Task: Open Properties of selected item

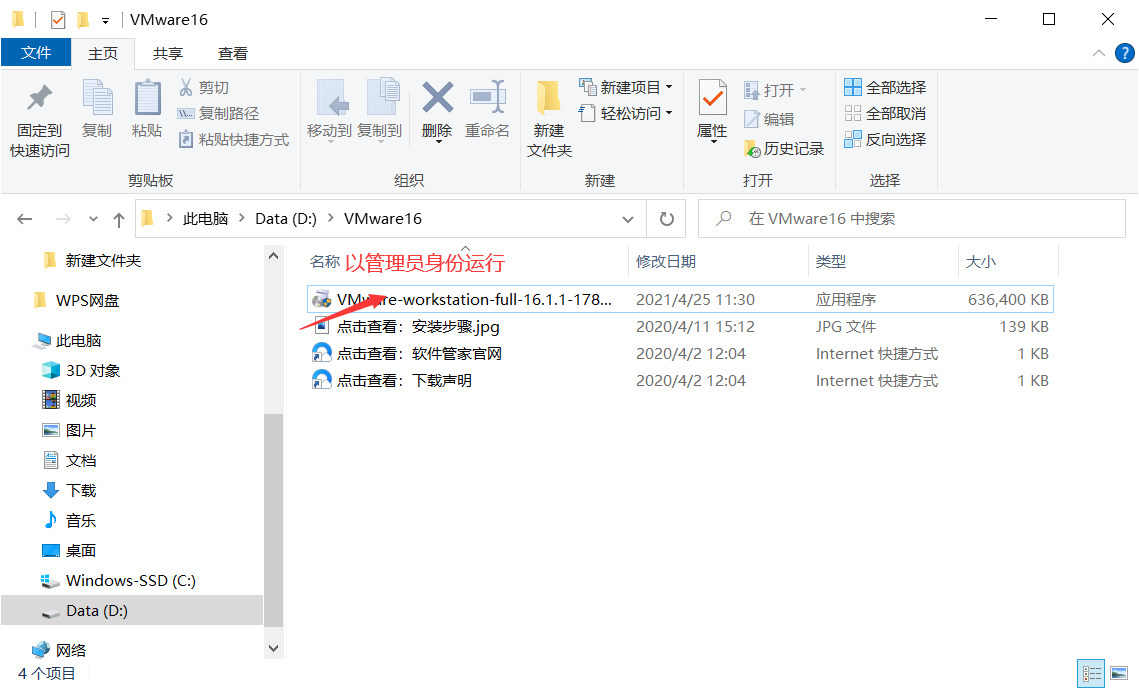Action: coord(712,110)
